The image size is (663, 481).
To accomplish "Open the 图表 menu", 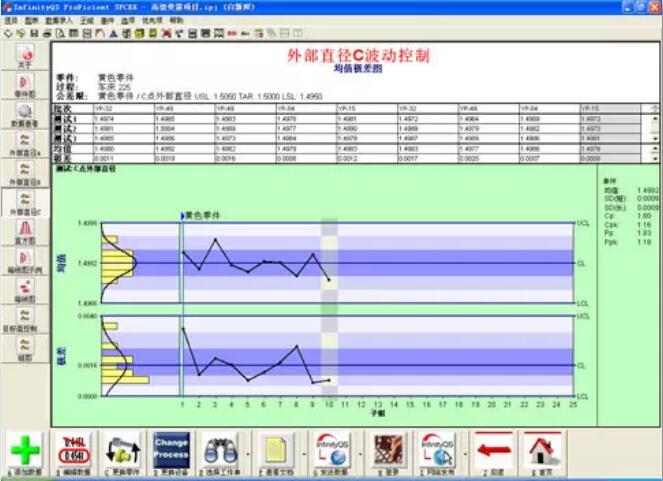I will [32, 20].
